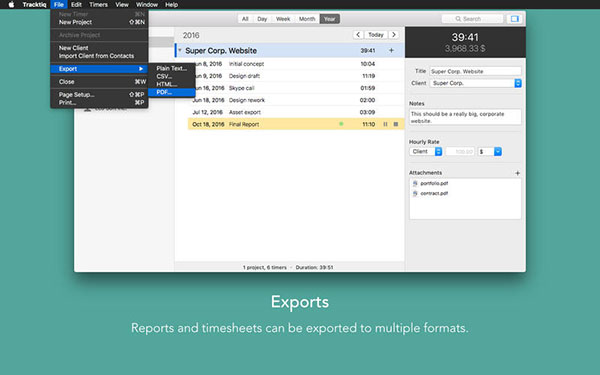
Task: Open the Edit menu
Action: point(76,5)
